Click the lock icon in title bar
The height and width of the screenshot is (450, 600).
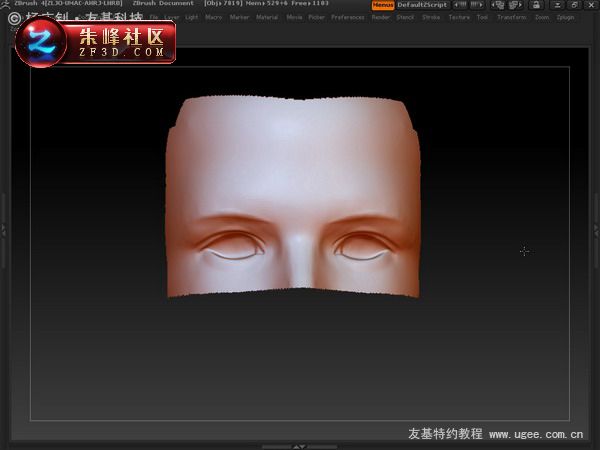pos(536,5)
